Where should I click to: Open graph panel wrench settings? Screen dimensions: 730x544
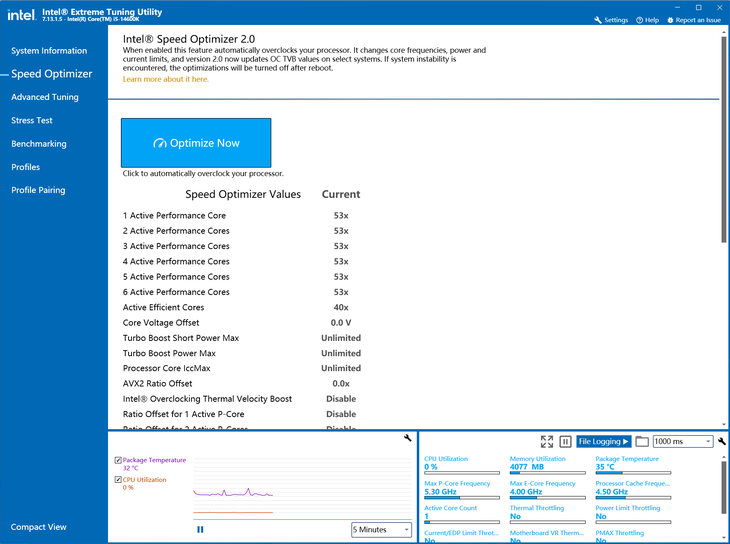coord(408,439)
